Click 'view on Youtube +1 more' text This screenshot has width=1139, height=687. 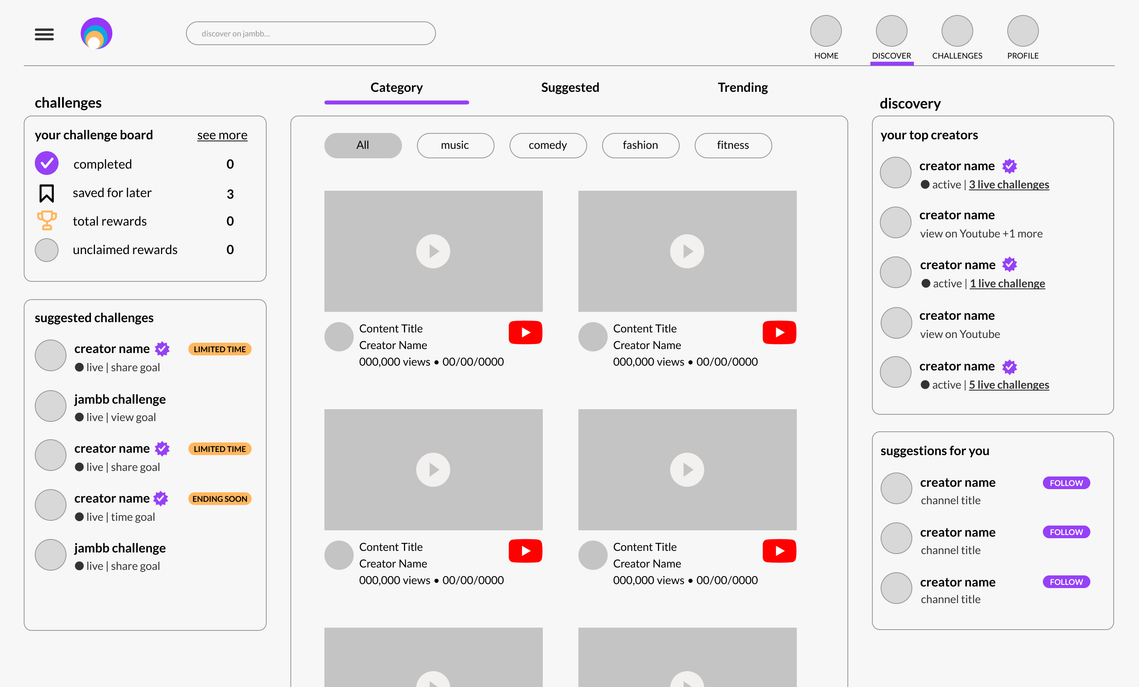point(981,234)
